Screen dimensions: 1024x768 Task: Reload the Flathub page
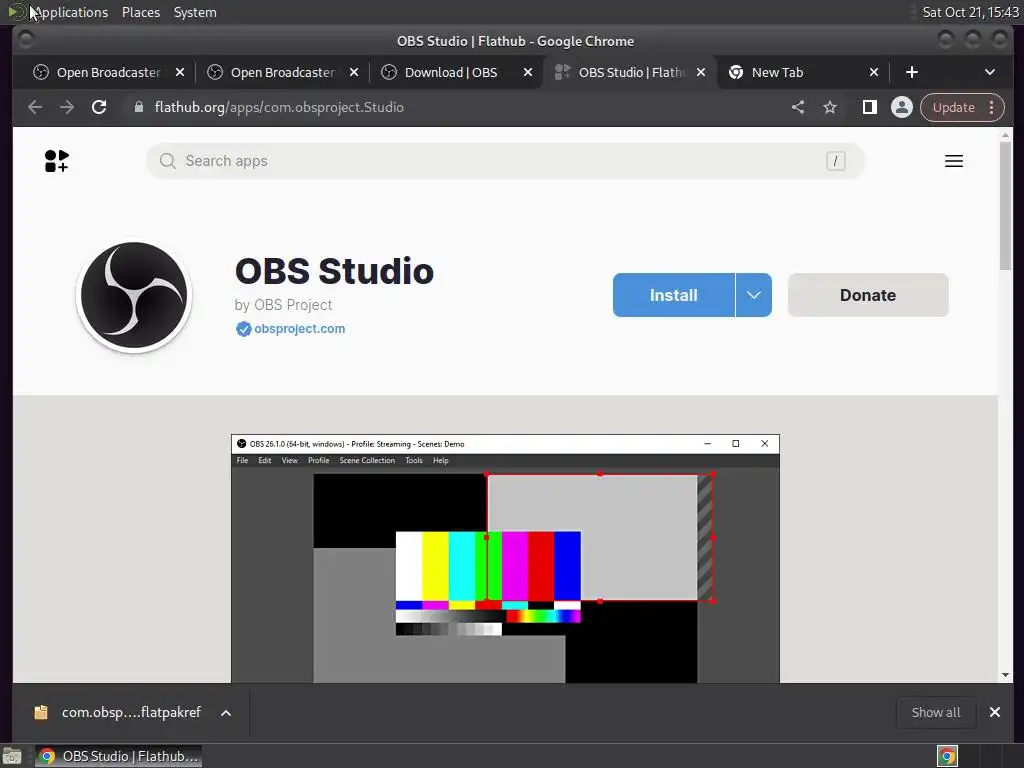(99, 107)
